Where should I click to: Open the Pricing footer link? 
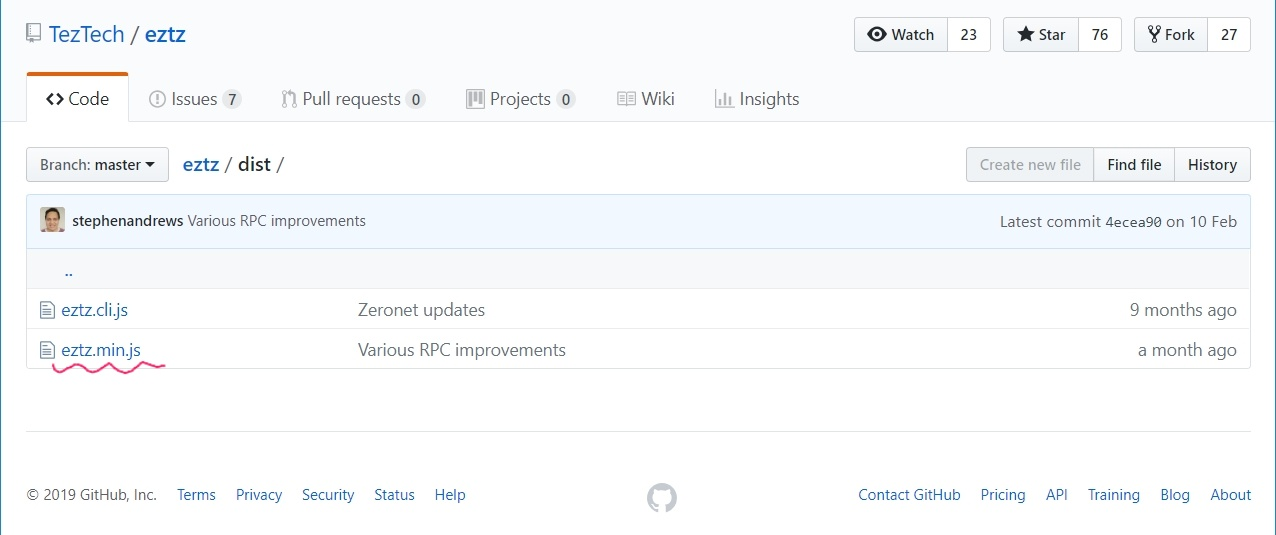tap(1003, 495)
